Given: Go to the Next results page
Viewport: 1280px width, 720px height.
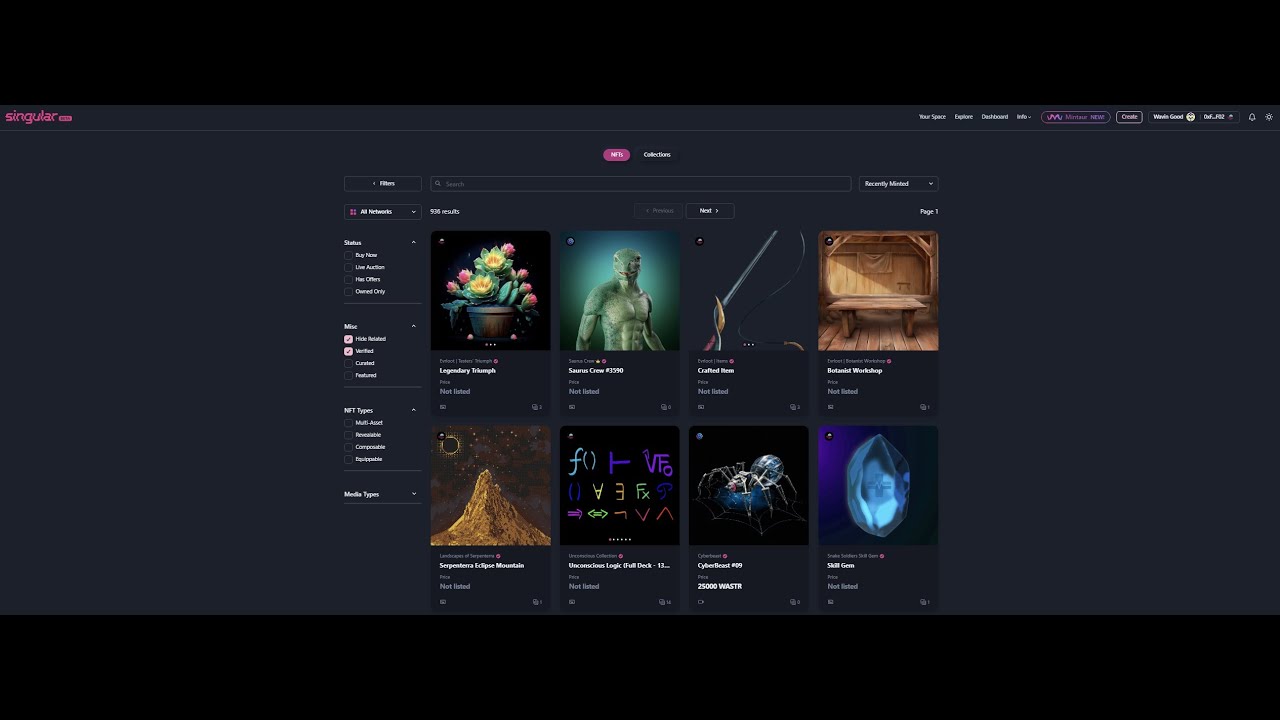Looking at the screenshot, I should pos(710,211).
